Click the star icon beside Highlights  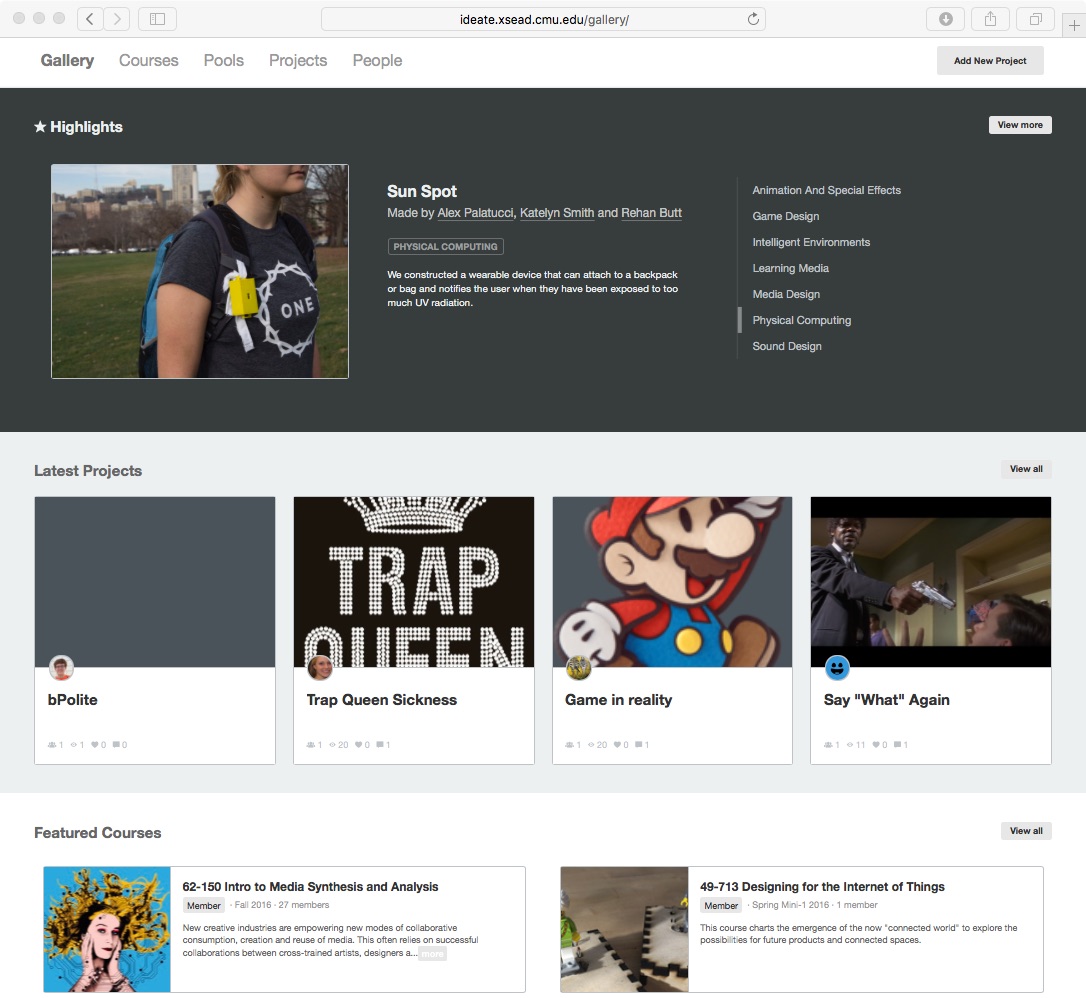click(40, 126)
